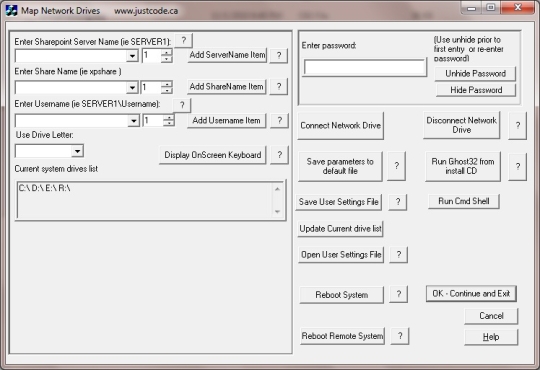Click Add Username Item button
This screenshot has width=540, height=370.
click(x=226, y=121)
